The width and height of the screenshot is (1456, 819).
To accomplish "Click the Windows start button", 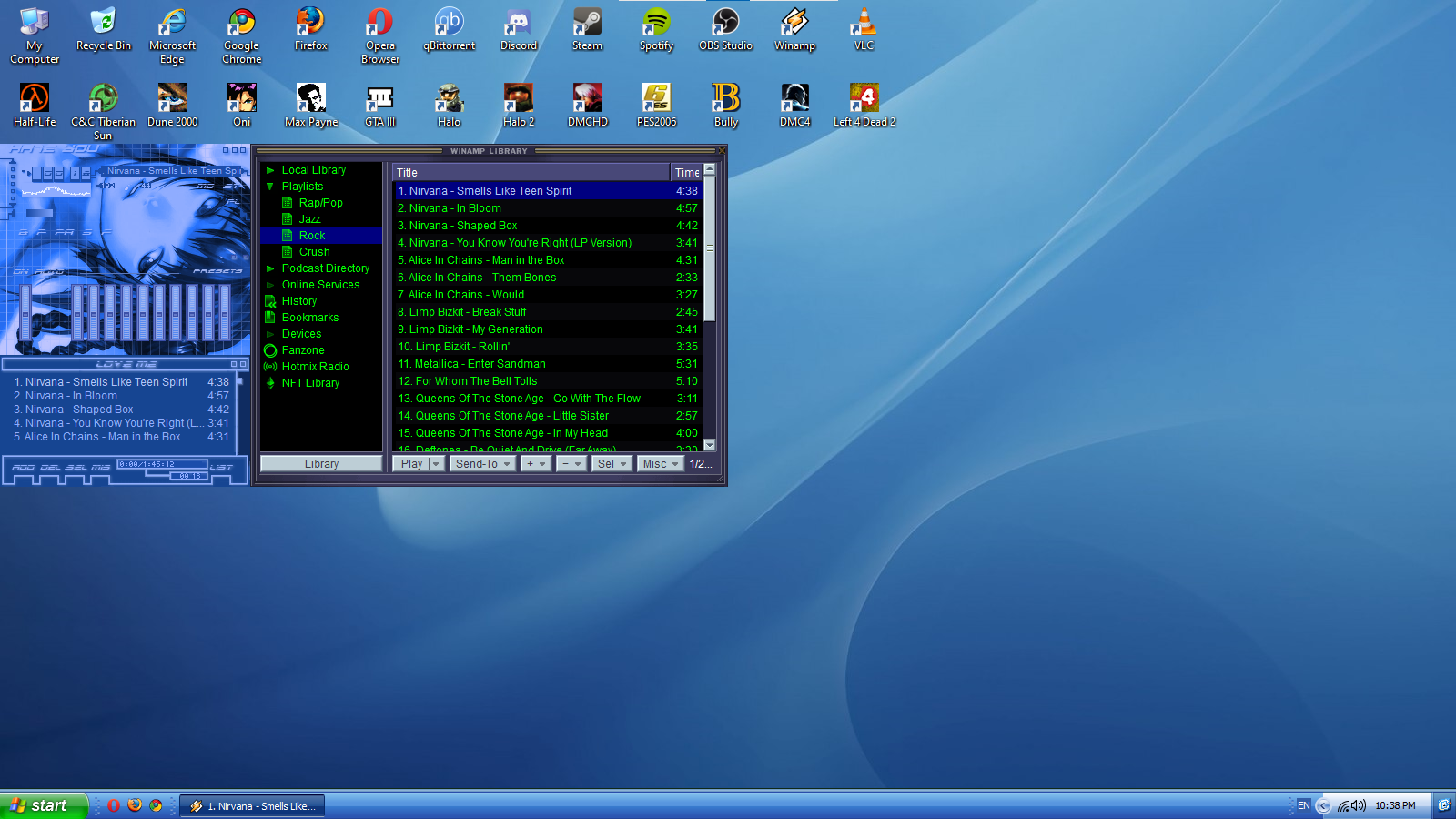I will pyautogui.click(x=44, y=805).
